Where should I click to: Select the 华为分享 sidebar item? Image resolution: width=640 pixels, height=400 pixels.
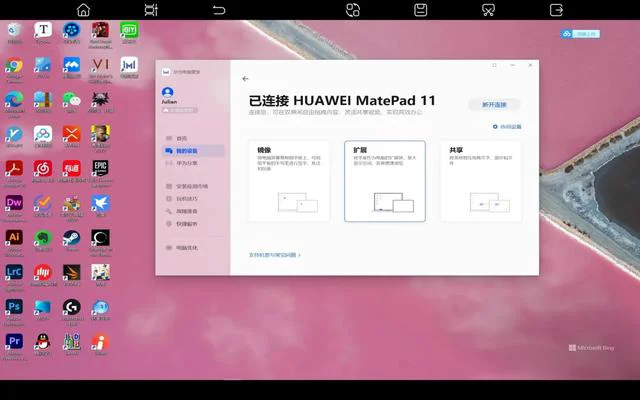[193, 163]
